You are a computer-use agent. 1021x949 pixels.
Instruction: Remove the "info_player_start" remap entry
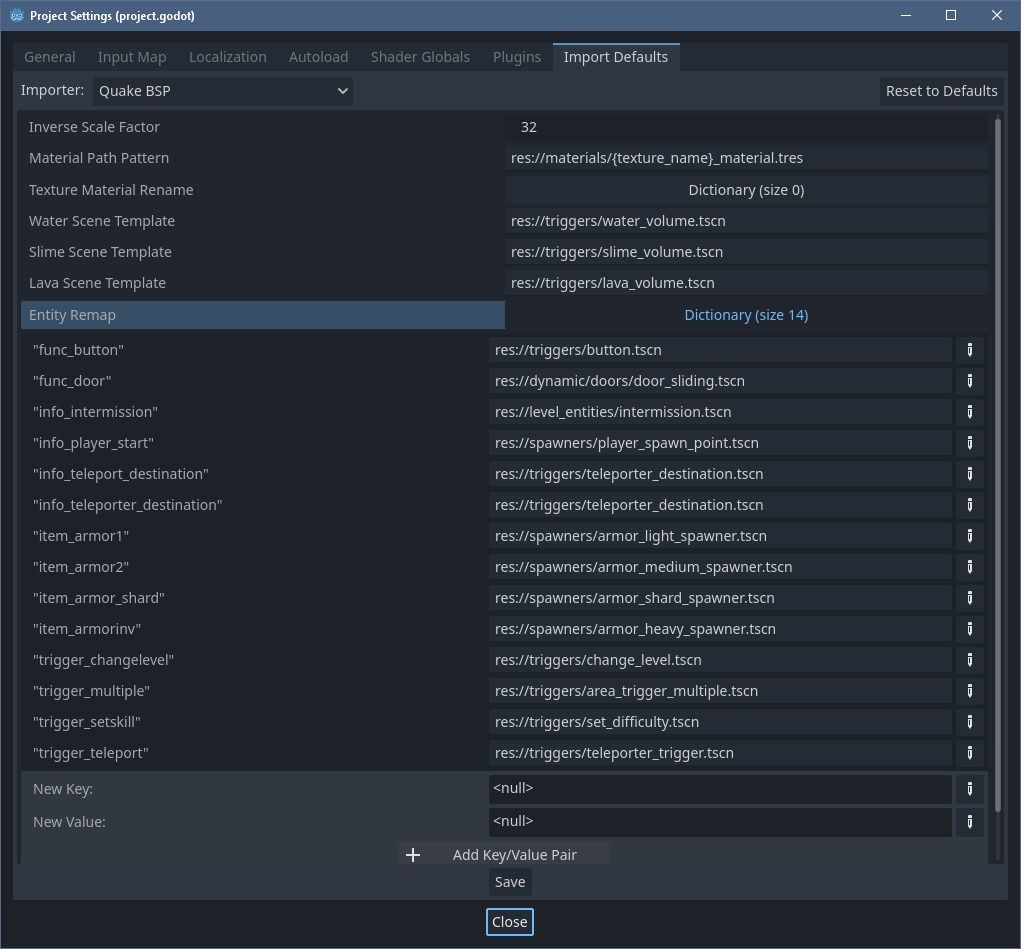click(x=968, y=443)
